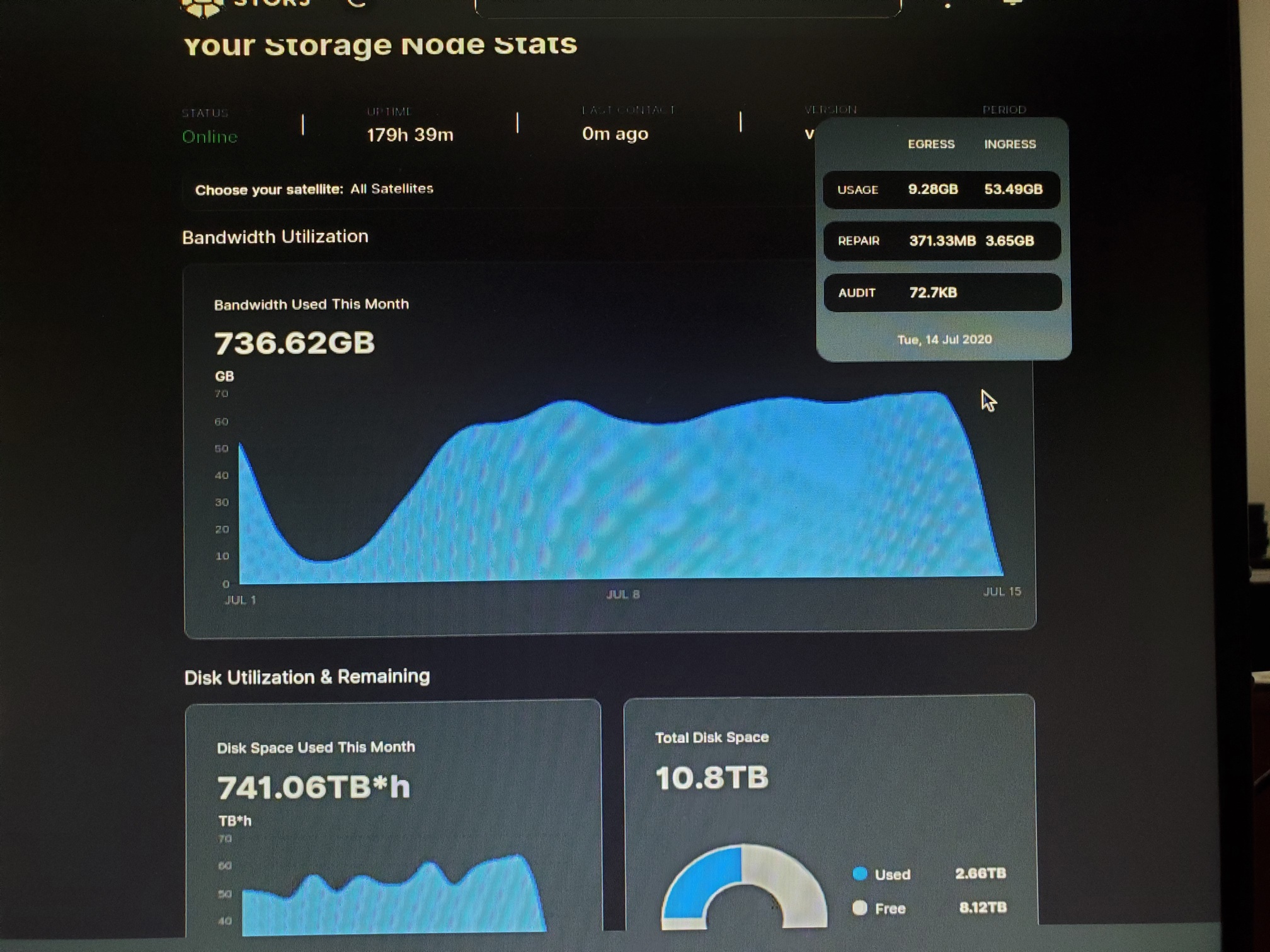Click the USAGE row in bandwidth tooltip
1270x952 pixels.
tap(941, 190)
